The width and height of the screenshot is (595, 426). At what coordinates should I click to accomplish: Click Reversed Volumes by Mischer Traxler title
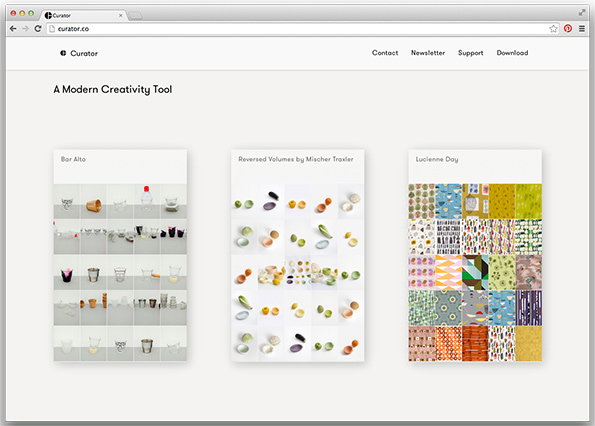click(296, 159)
